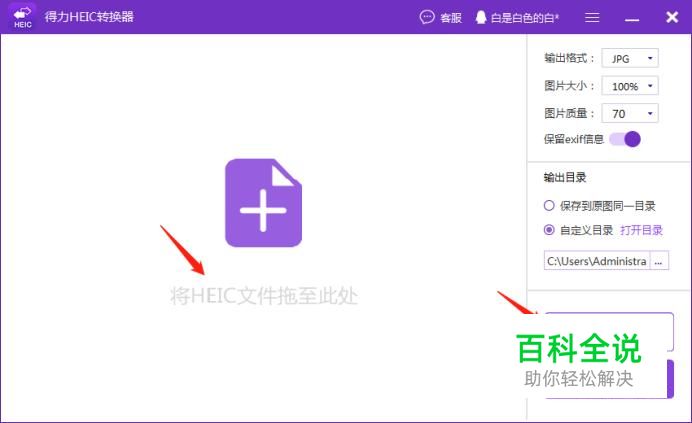Browse output folder with the ... button
This screenshot has height=423, width=692.
point(659,261)
